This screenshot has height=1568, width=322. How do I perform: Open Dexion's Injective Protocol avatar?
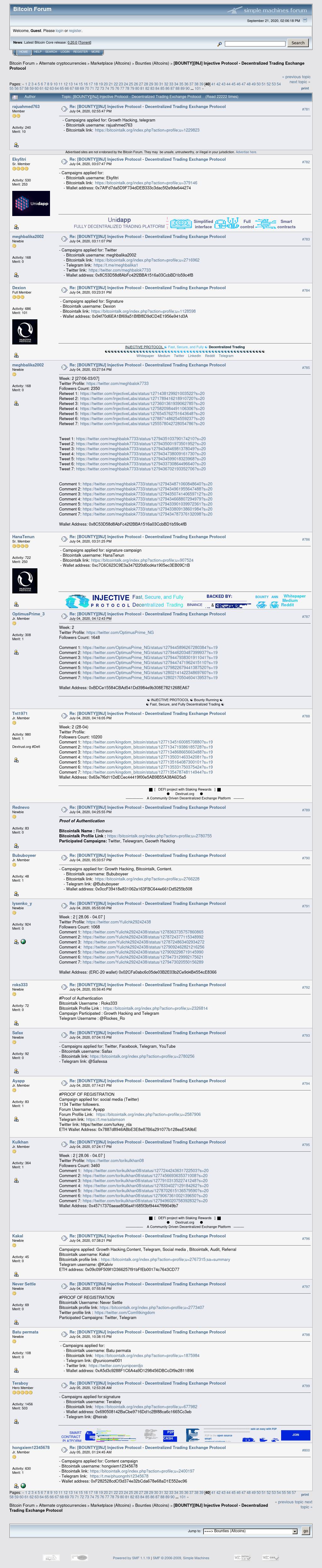25,332
